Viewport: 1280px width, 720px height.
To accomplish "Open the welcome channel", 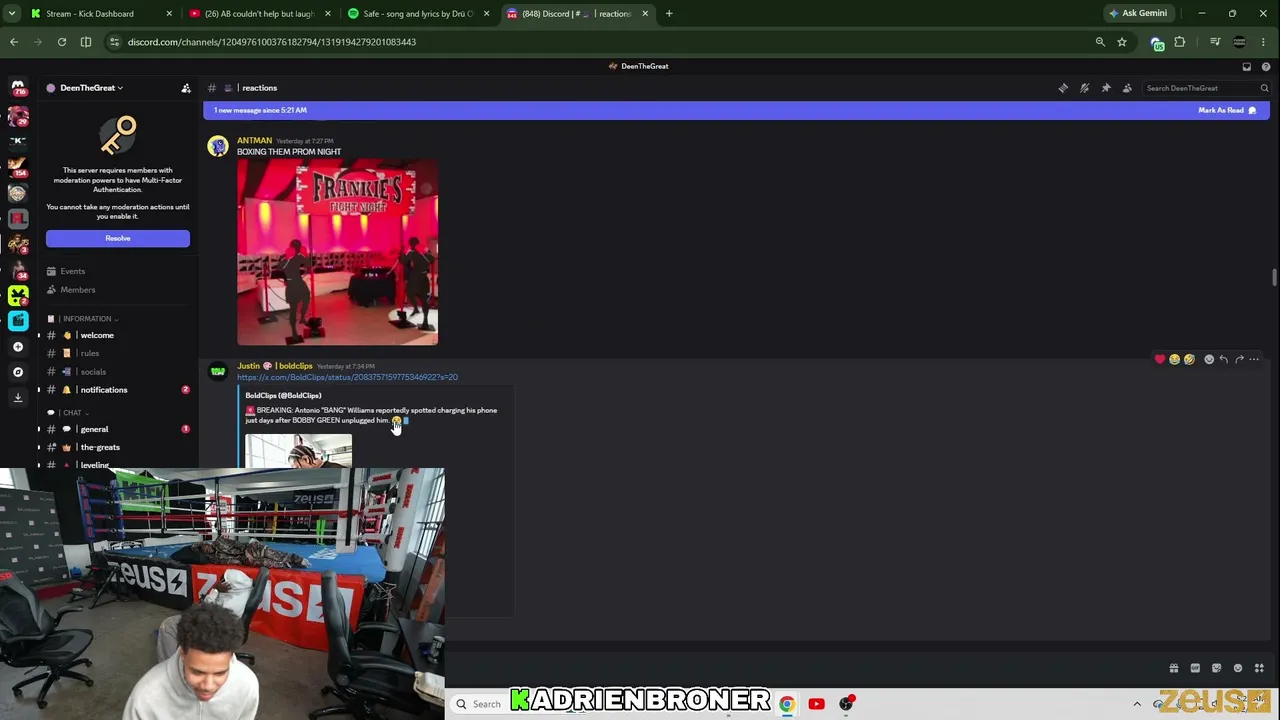I will [x=118, y=336].
